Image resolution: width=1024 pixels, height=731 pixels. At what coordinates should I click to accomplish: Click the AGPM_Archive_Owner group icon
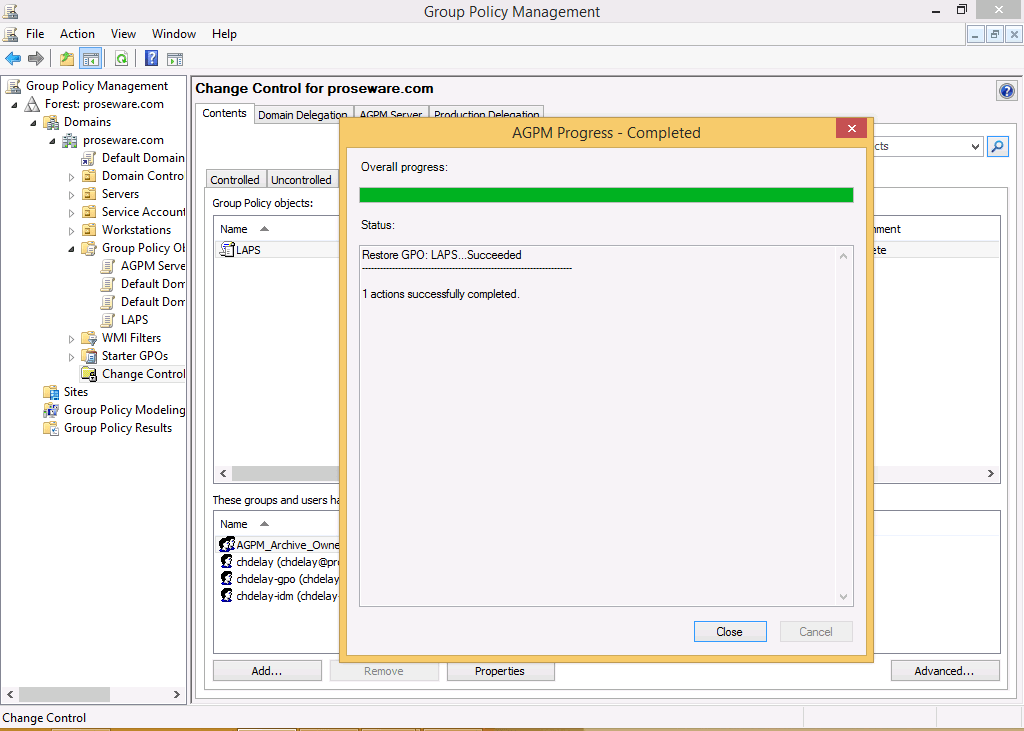click(227, 545)
